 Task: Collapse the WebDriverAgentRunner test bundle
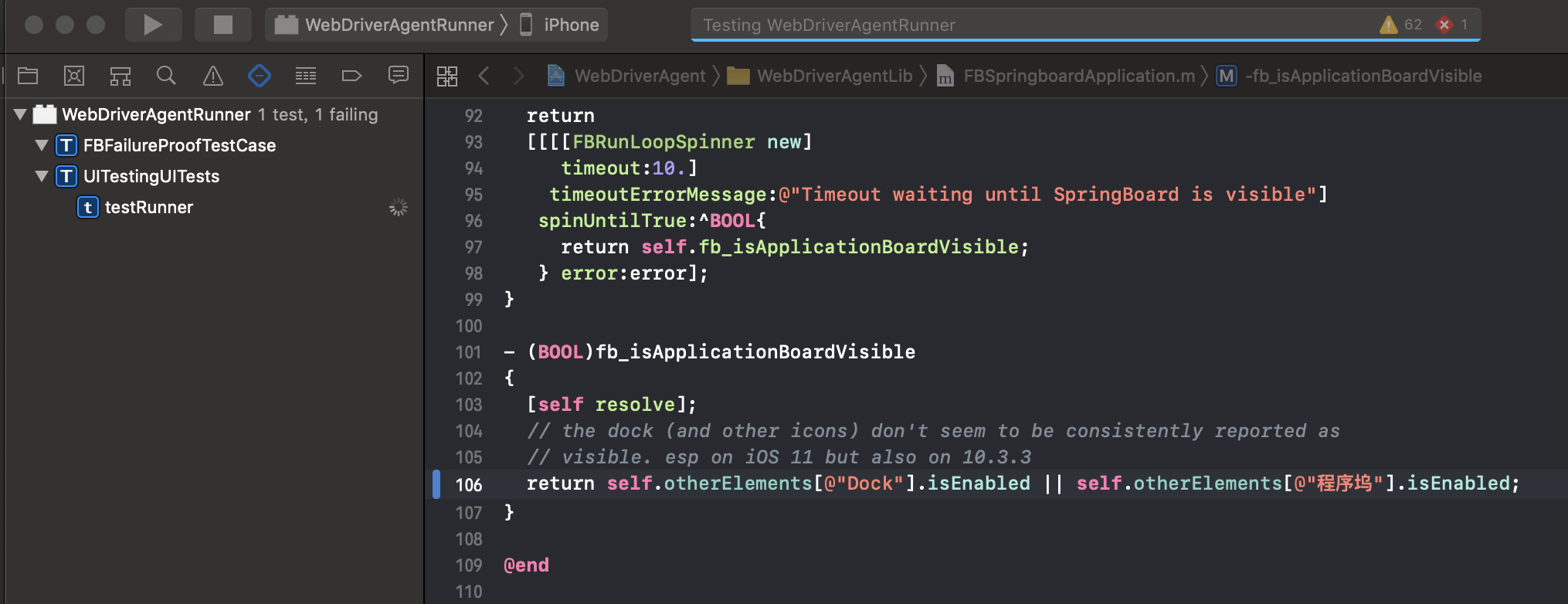click(x=21, y=115)
